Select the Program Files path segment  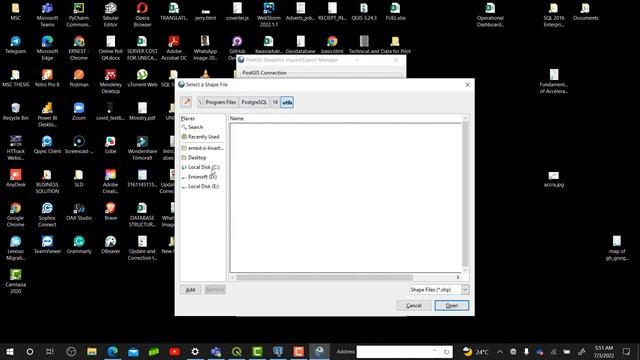tap(220, 102)
